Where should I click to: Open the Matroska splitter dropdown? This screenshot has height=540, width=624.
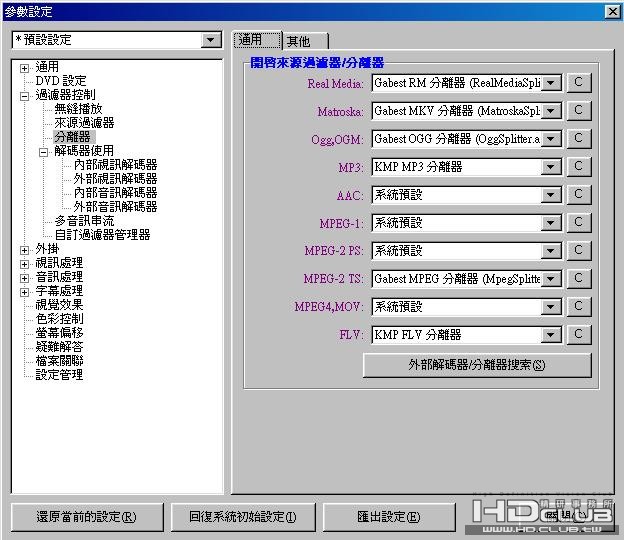click(551, 111)
